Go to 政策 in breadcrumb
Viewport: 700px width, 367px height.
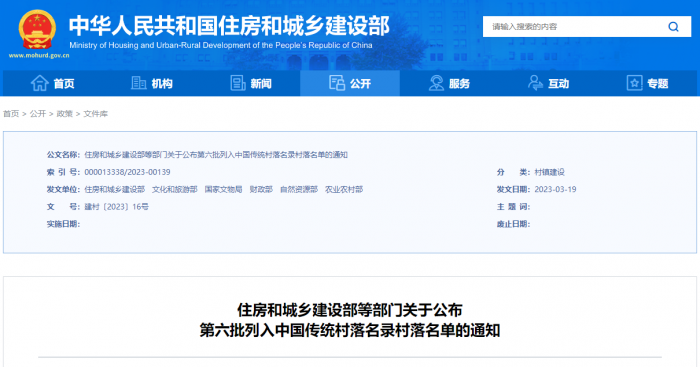coord(65,114)
